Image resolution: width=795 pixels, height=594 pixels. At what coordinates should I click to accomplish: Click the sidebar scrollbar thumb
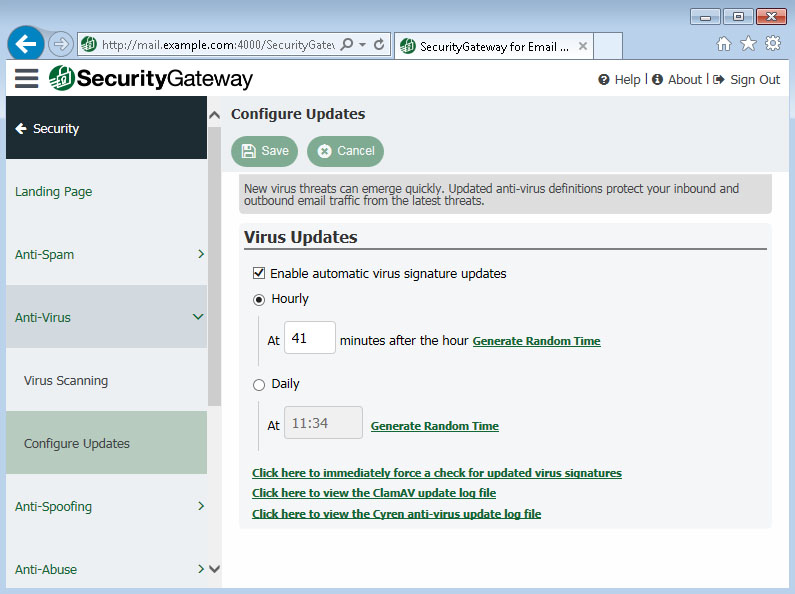214,267
